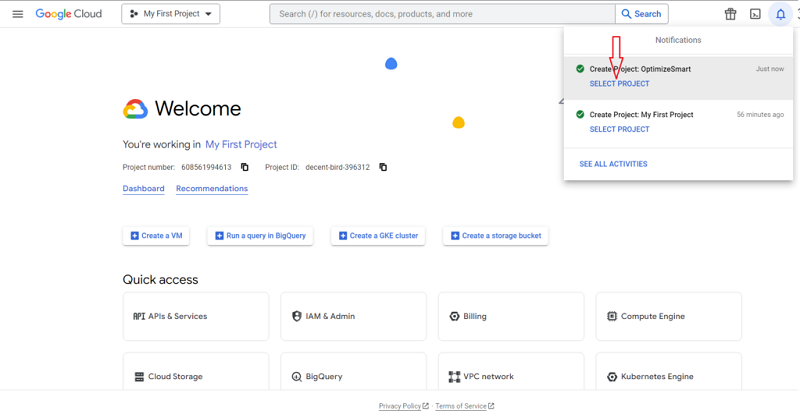Copy the project ID

pyautogui.click(x=383, y=167)
